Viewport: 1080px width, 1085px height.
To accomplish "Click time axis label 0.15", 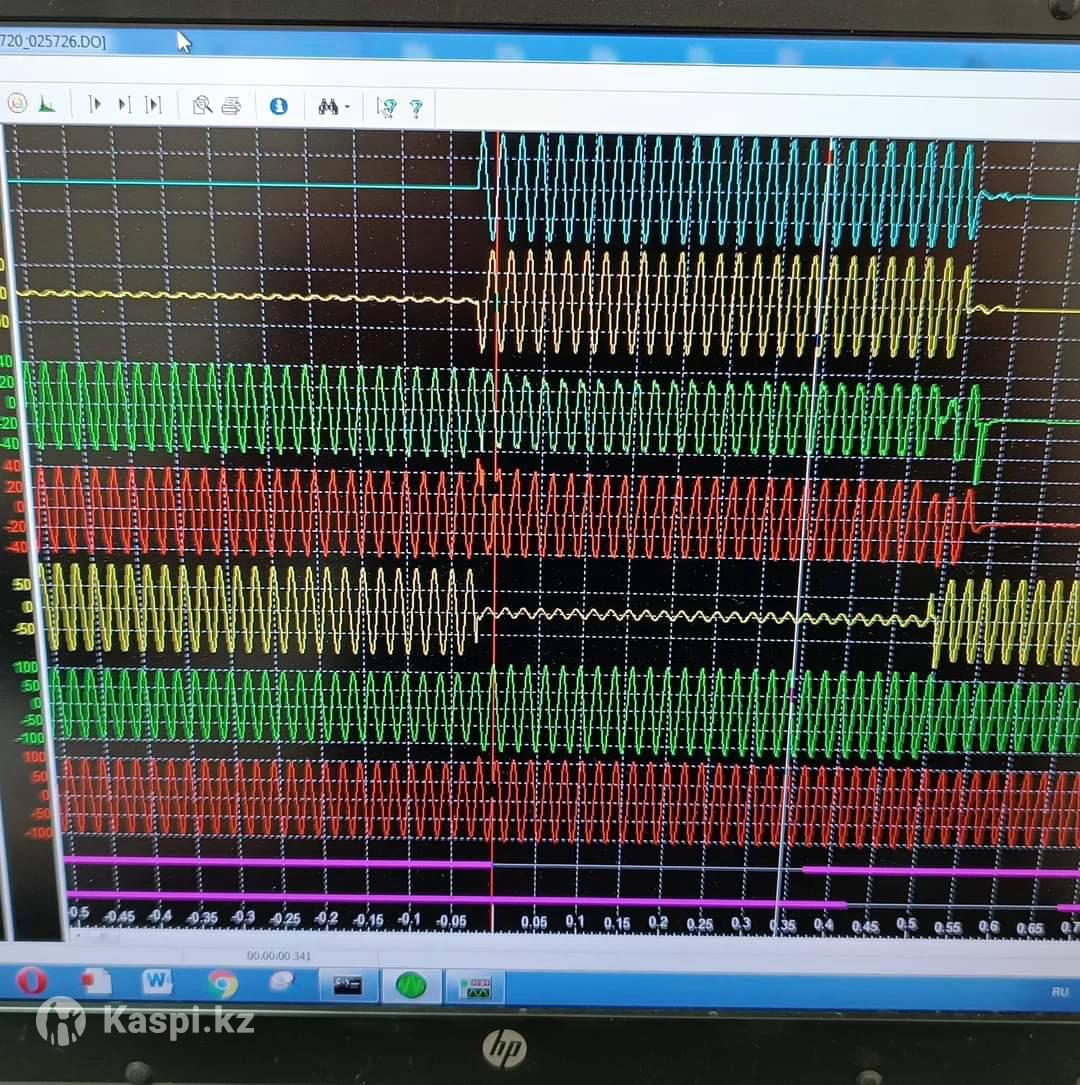I will pyautogui.click(x=616, y=922).
